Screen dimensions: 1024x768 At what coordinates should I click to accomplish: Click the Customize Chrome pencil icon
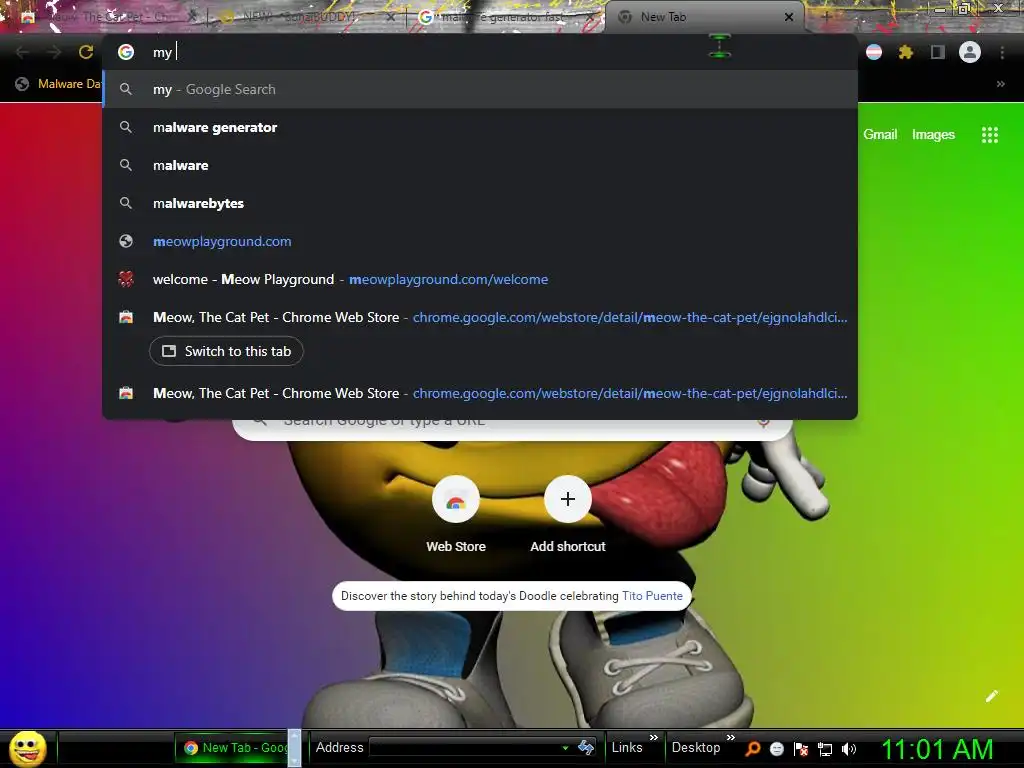pos(991,696)
